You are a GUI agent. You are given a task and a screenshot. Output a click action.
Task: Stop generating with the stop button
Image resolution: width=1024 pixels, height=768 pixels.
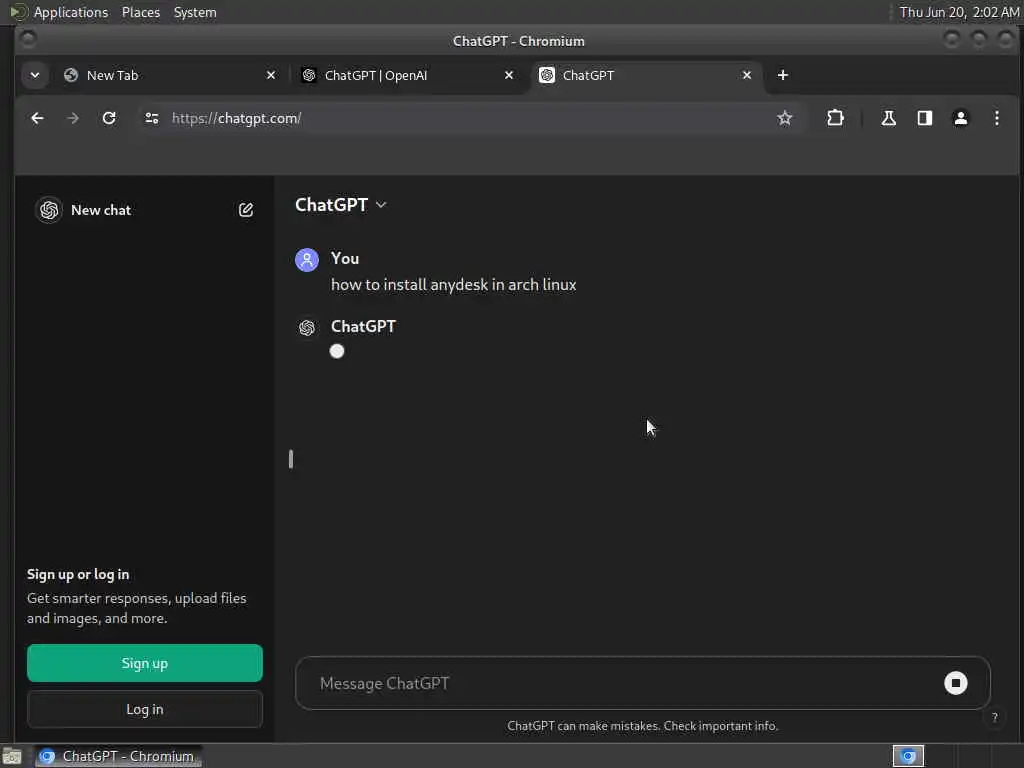[x=955, y=683]
